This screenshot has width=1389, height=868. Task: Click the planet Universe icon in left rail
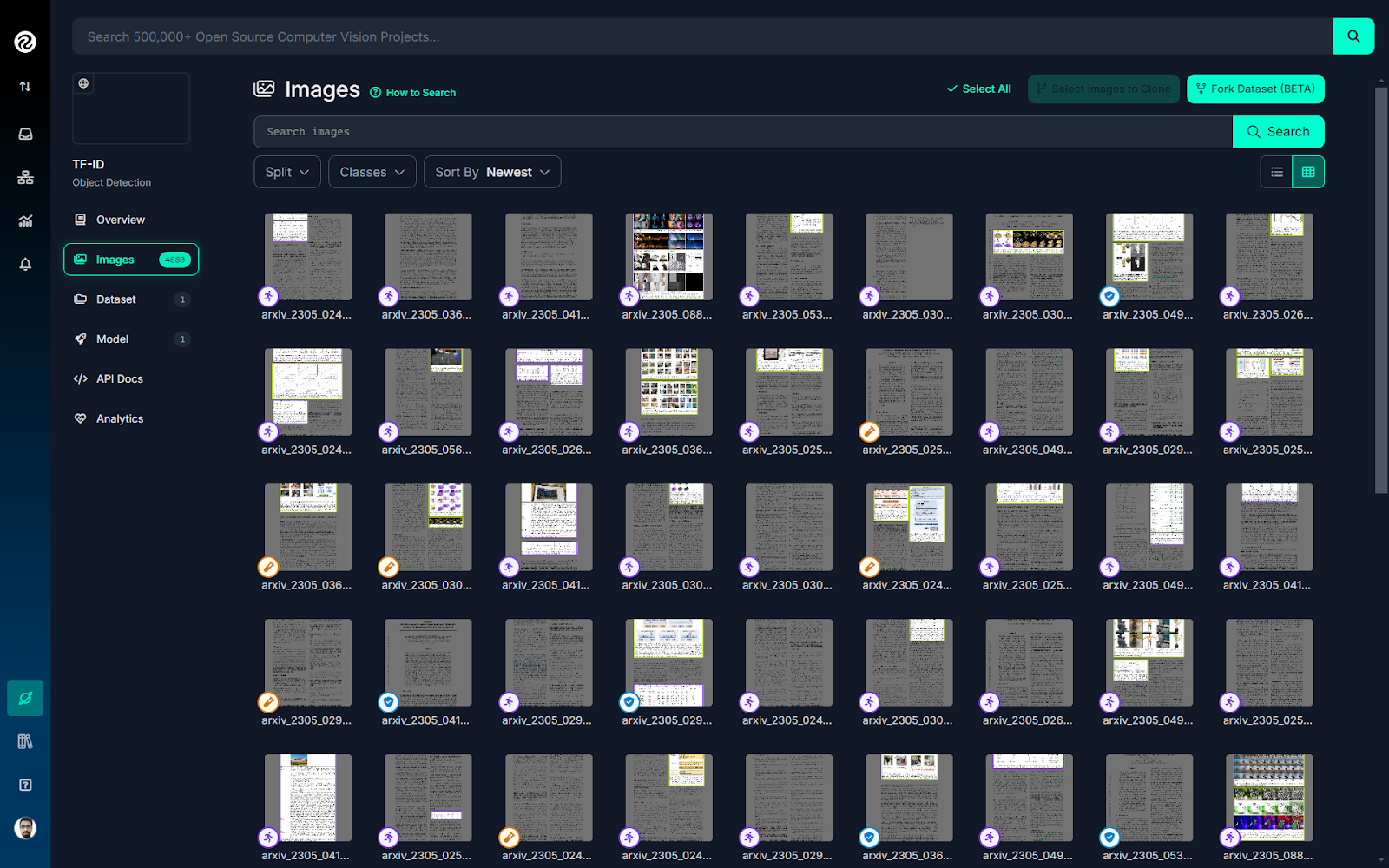[25, 698]
